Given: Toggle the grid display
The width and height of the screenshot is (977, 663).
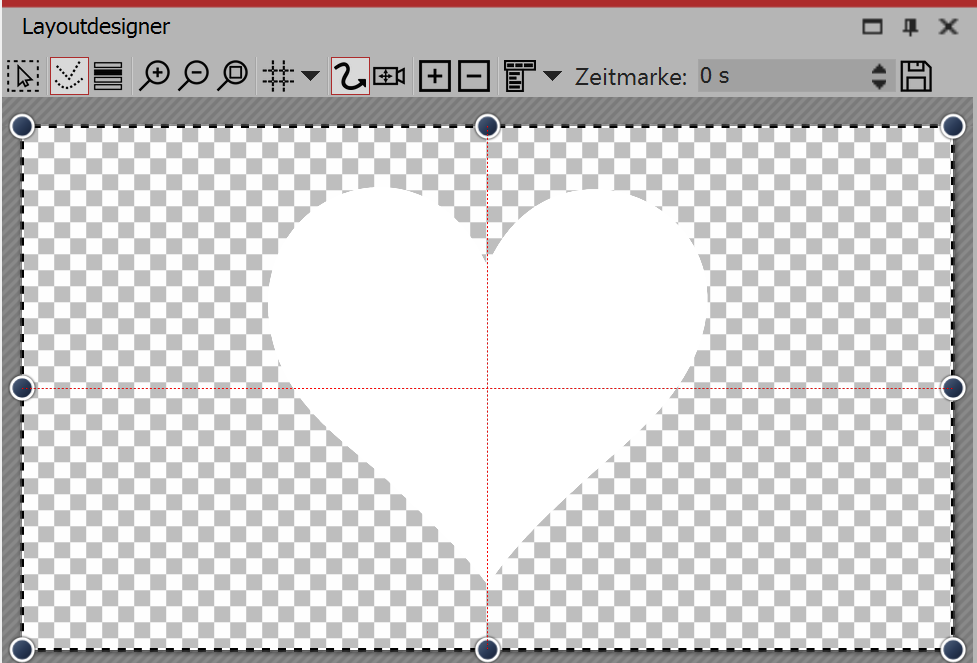Looking at the screenshot, I should coord(276,75).
